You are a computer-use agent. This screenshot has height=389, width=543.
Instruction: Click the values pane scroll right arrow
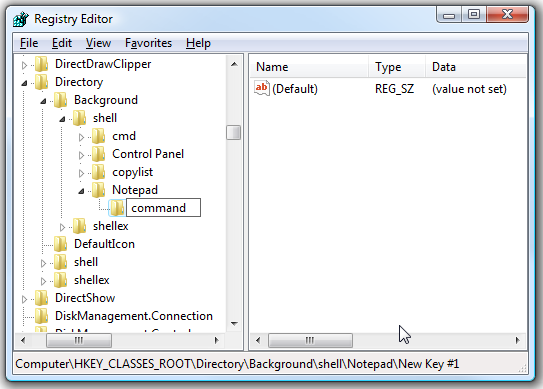(x=518, y=341)
